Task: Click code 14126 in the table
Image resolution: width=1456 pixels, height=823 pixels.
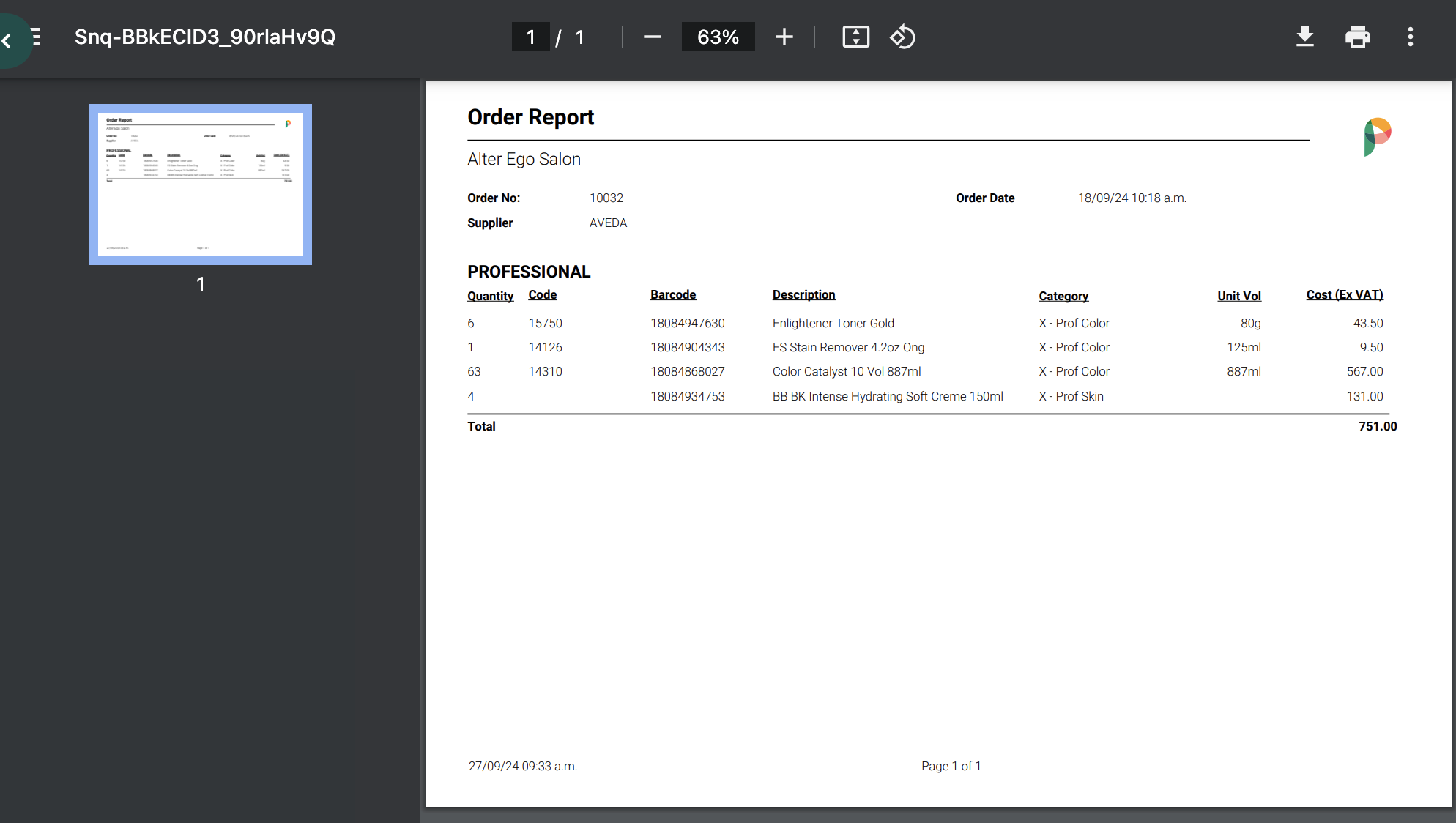Action: pos(545,347)
